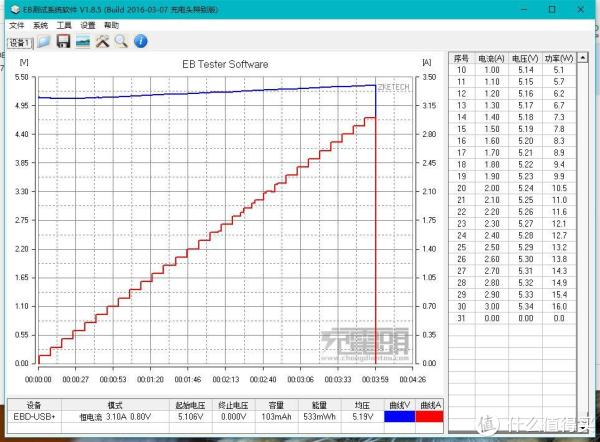Open the 设置 (Settings) menu
This screenshot has width=600, height=442.
88,25
